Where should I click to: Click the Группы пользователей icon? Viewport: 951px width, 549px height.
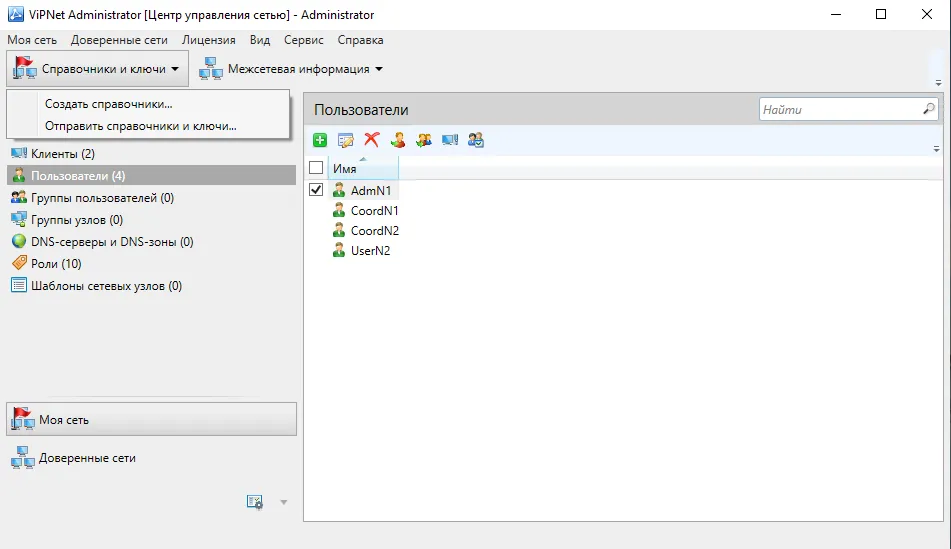click(x=19, y=197)
